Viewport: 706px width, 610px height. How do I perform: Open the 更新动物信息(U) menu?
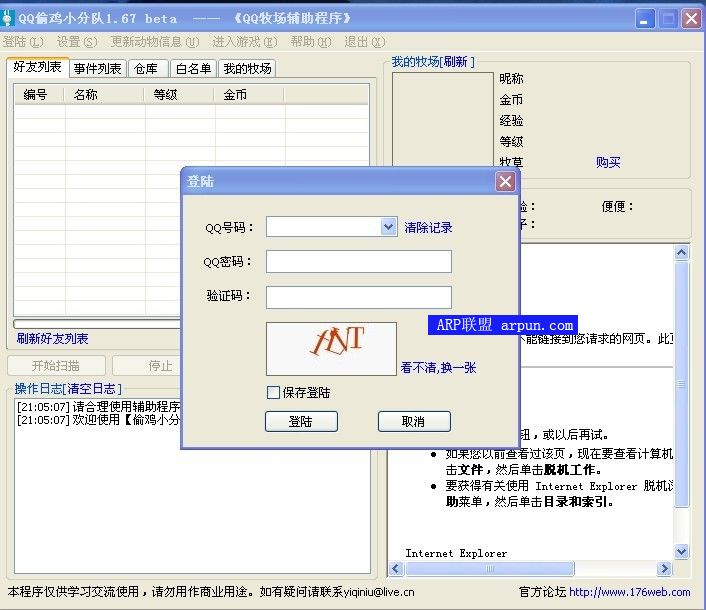tap(155, 42)
